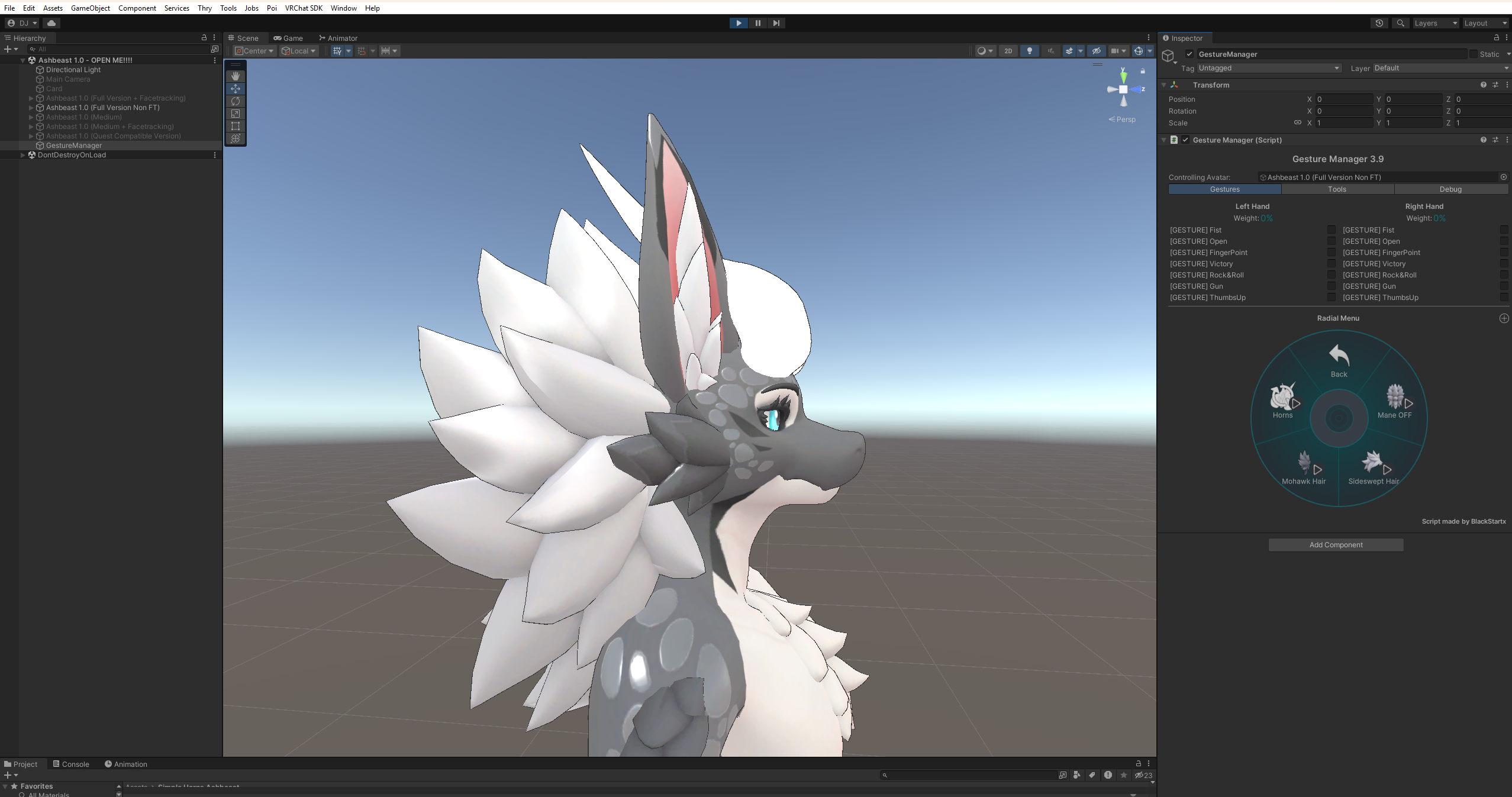Viewport: 1512px width, 797px height.
Task: Enable Left Hand Fist gesture checkbox
Action: click(x=1332, y=230)
